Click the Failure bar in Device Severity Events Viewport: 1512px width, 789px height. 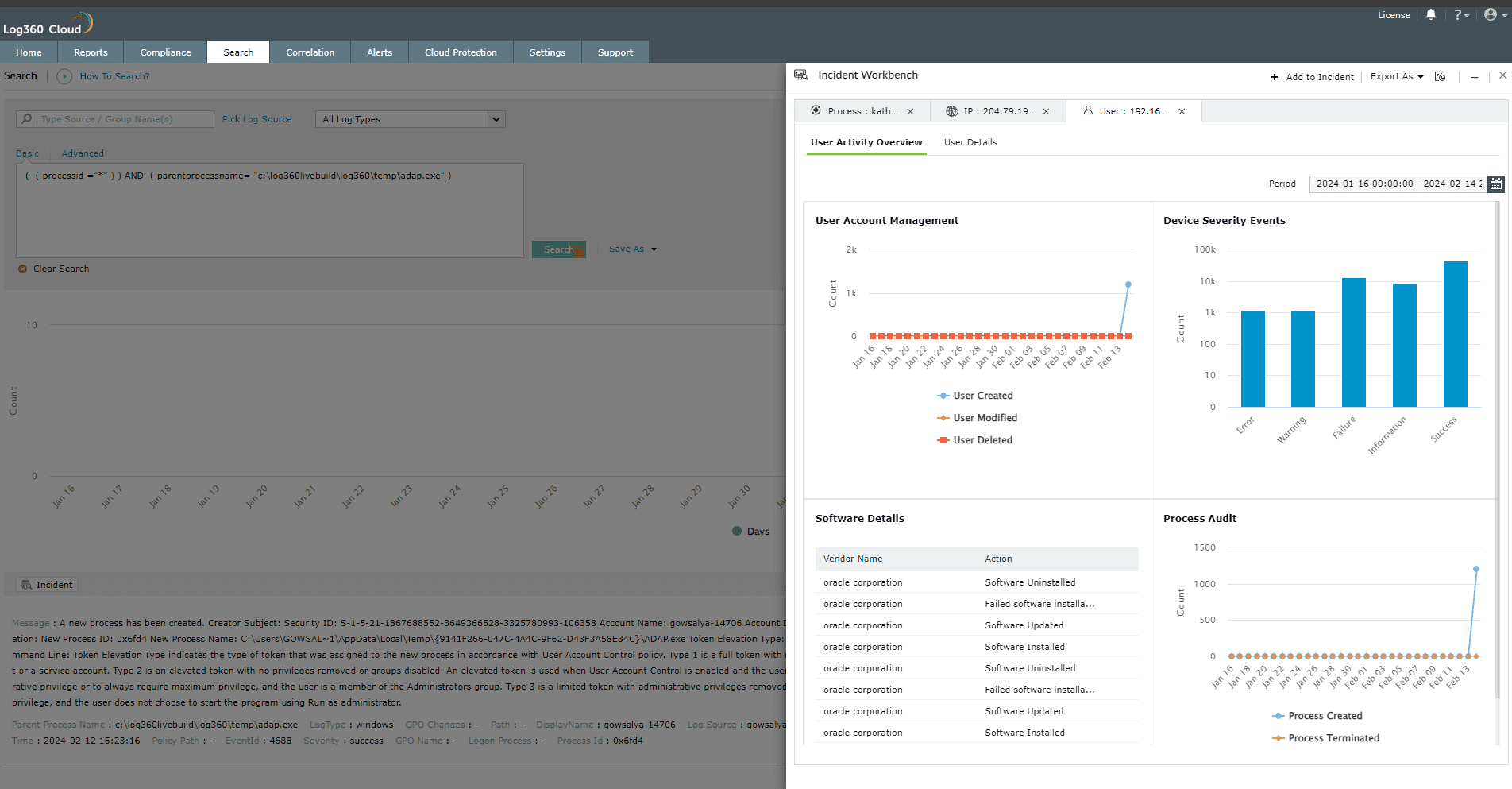point(1354,342)
